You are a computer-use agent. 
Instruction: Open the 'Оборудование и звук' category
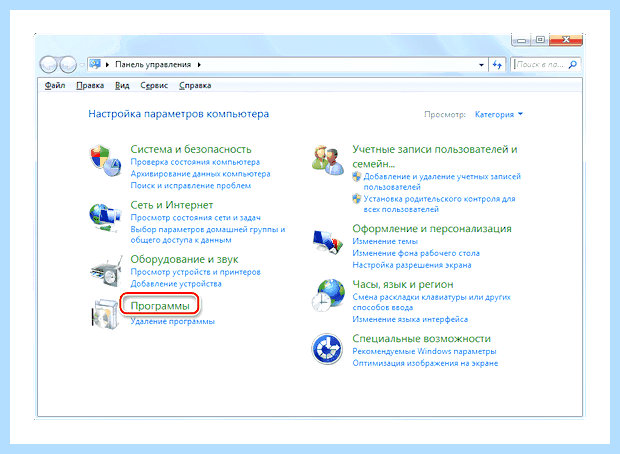184,259
